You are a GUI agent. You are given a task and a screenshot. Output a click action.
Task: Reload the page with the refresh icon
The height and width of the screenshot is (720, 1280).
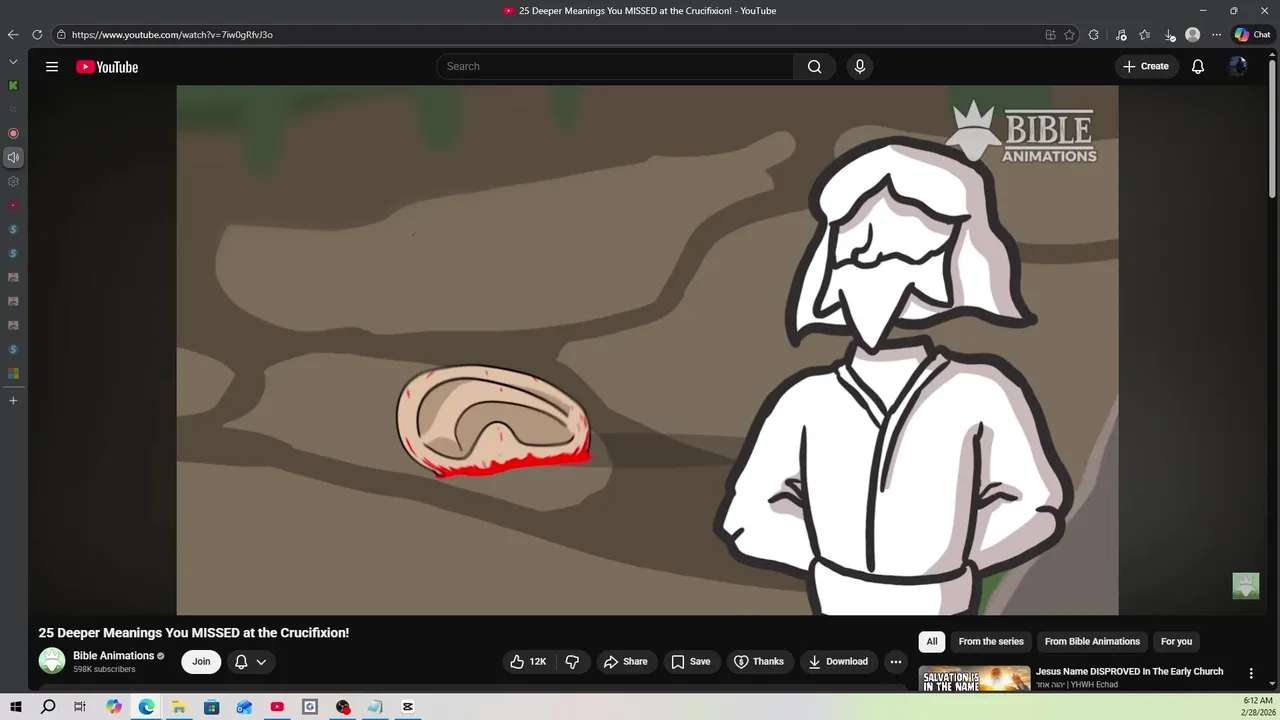[x=37, y=35]
